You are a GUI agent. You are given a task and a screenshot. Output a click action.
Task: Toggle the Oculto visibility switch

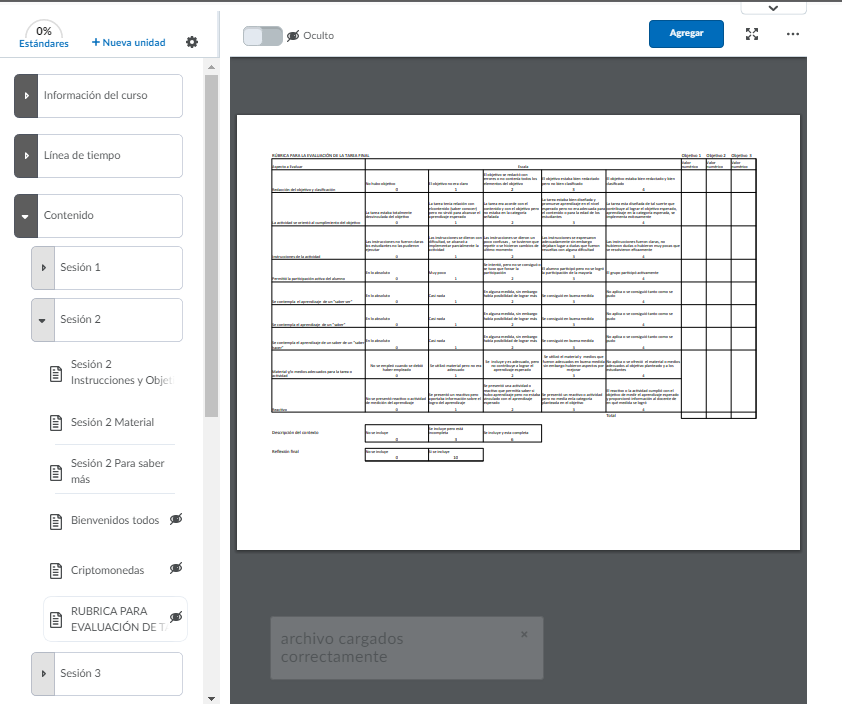[263, 36]
